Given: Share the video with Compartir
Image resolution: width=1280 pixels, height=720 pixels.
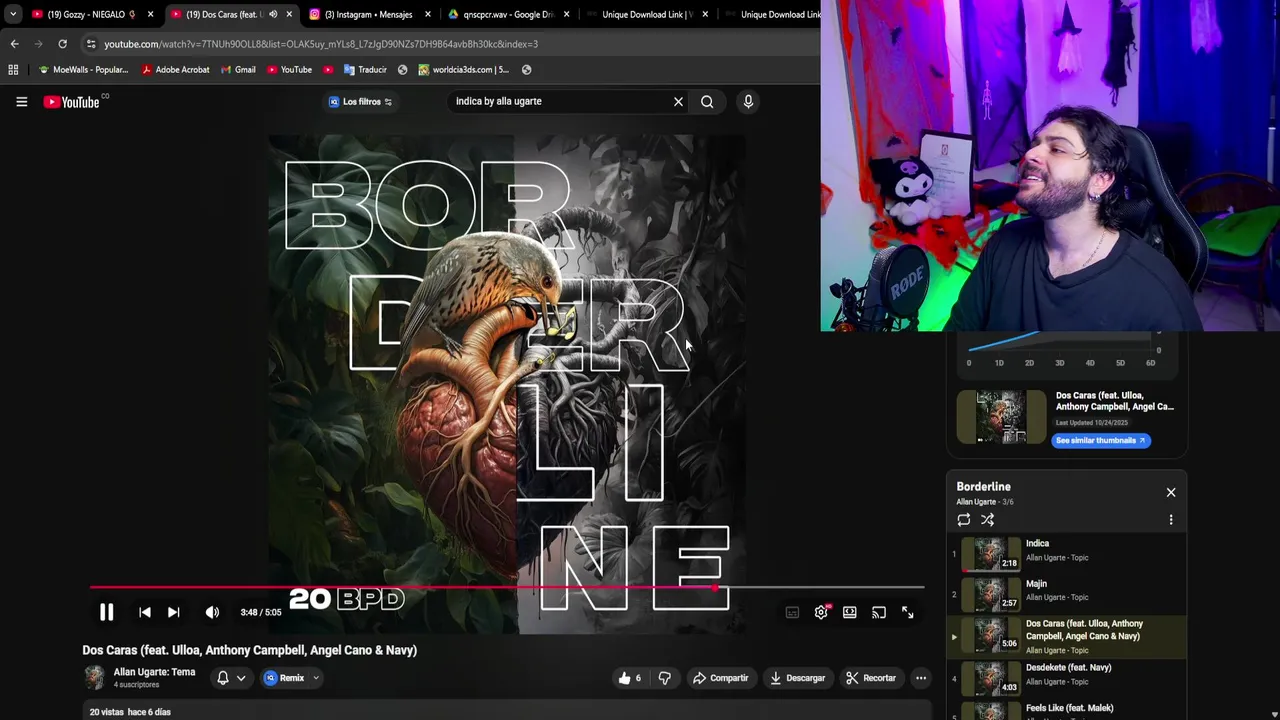Looking at the screenshot, I should (x=721, y=678).
